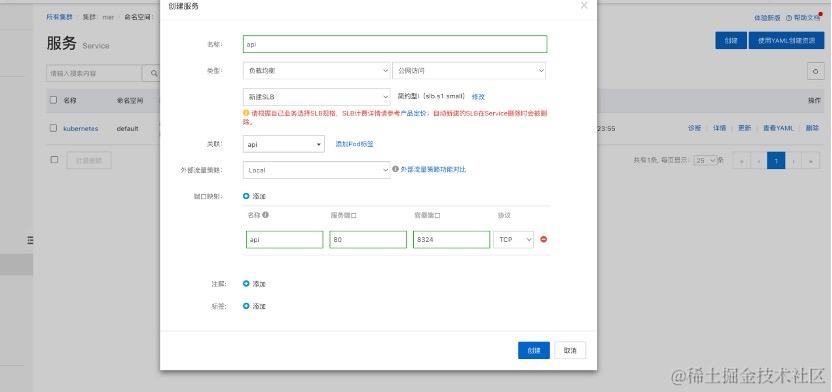Go to first page in pagination
Screen dimensions: 832x392
tap(741, 160)
